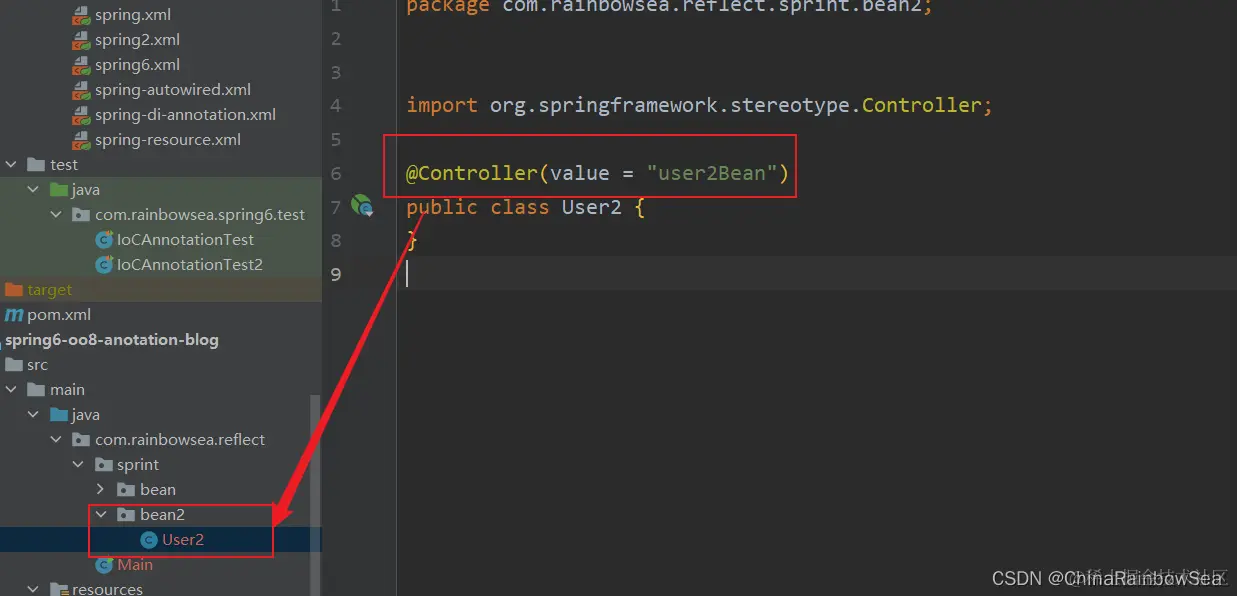Collapse com.rainbowsea.reflect package
This screenshot has height=596, width=1237.
point(56,440)
